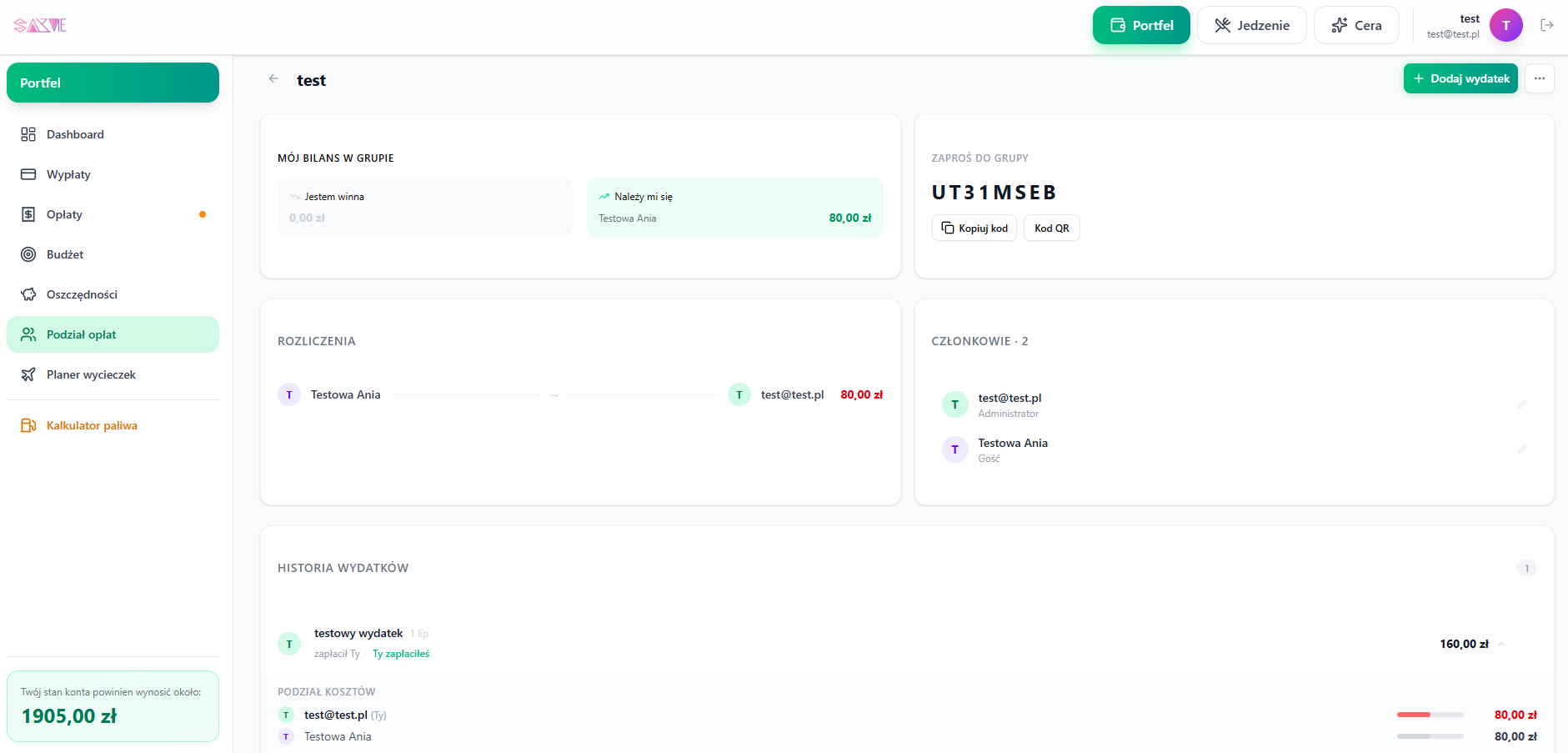Edit member test@test.pl with the pencil icon
This screenshot has width=1568, height=753.
(x=1521, y=404)
